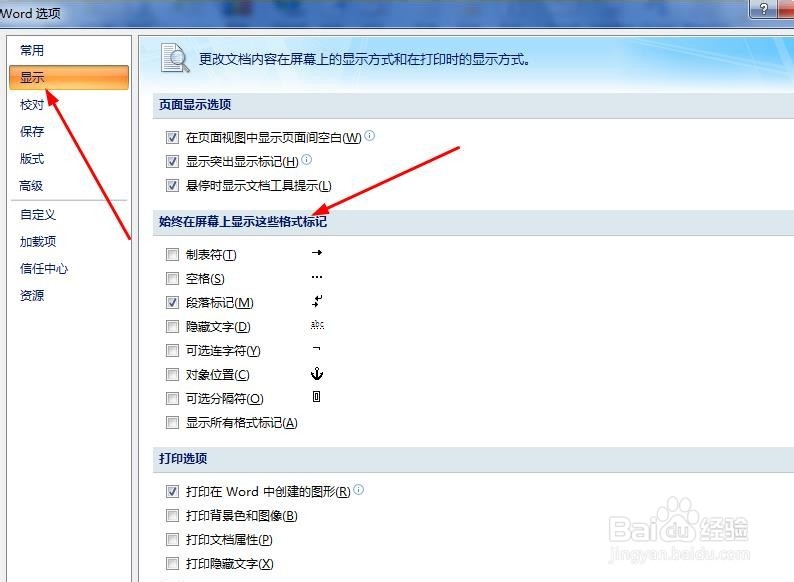
Task: Toggle 对象位置 checkbox
Action: [x=172, y=374]
